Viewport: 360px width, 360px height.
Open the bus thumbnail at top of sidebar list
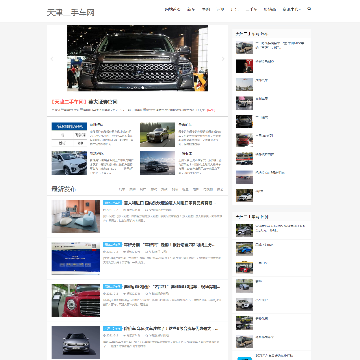pyautogui.click(x=244, y=48)
